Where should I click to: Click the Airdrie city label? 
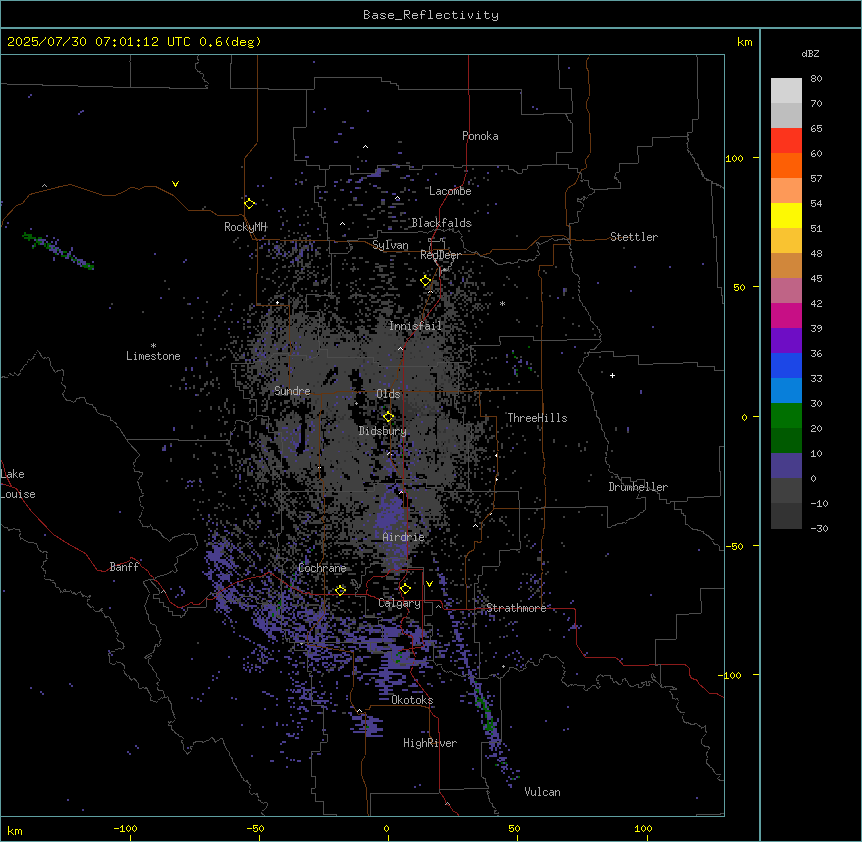tap(404, 537)
